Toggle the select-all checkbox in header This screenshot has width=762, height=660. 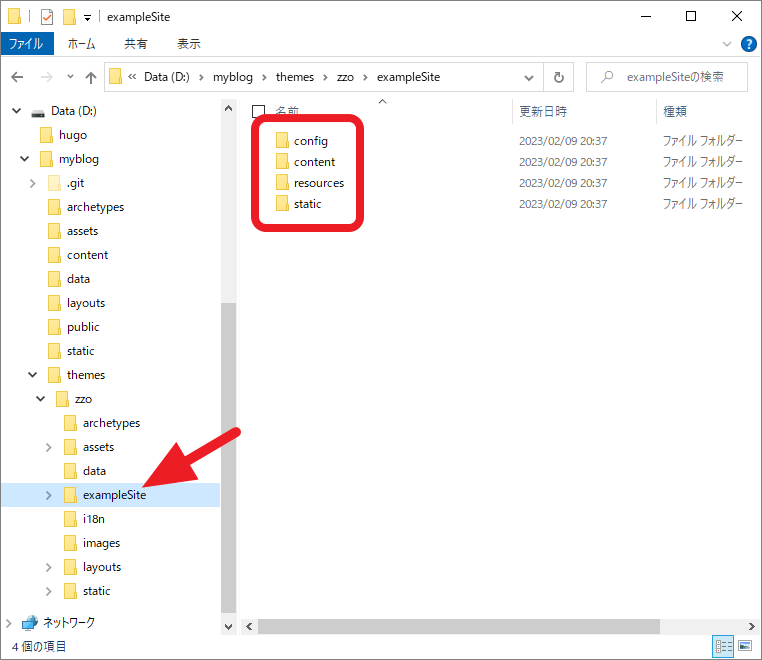[x=259, y=111]
